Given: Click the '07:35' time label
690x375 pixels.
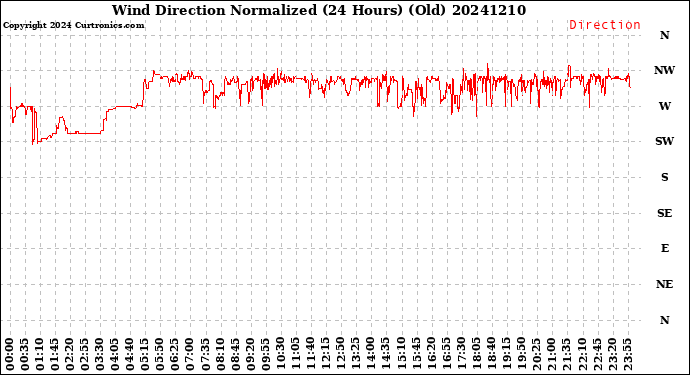Looking at the screenshot, I should click(206, 354).
